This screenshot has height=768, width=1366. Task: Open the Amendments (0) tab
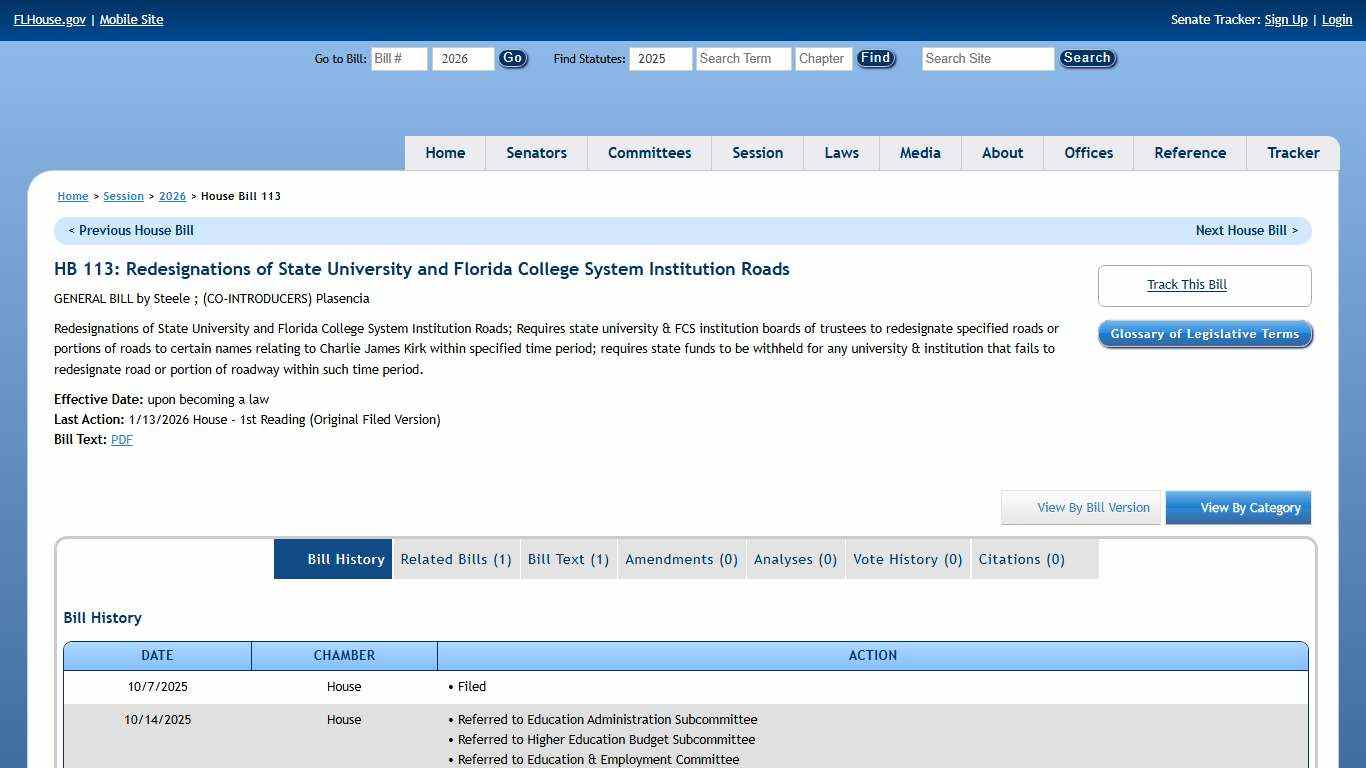click(x=681, y=560)
